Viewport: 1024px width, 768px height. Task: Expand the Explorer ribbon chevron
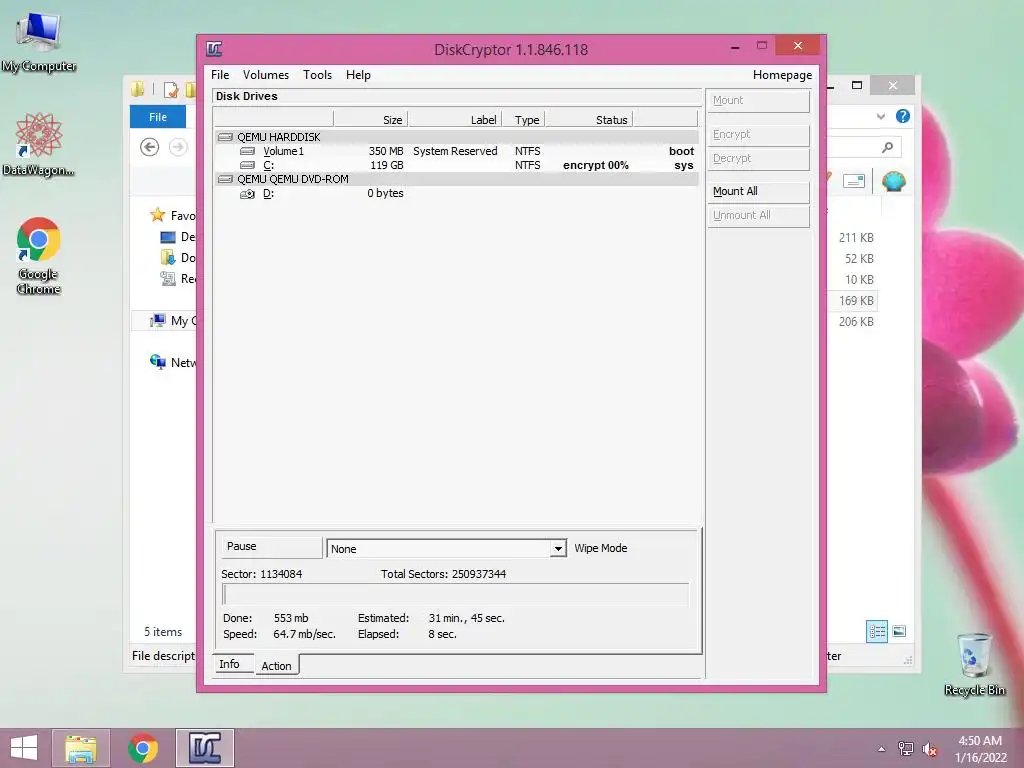click(880, 116)
